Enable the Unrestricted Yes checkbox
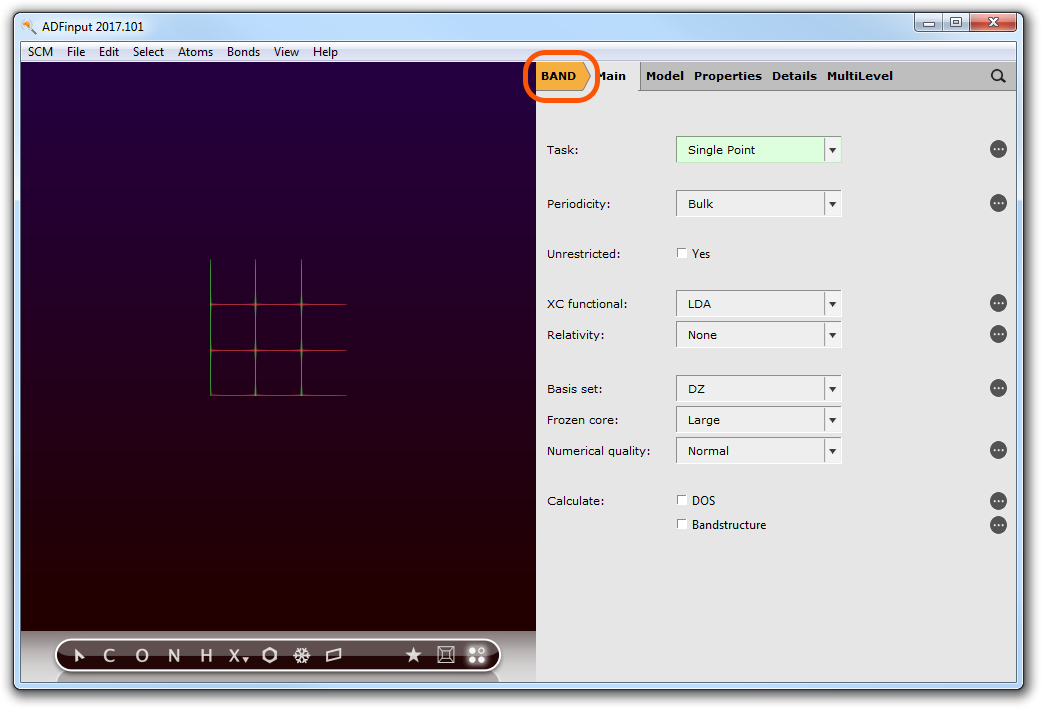1042x709 pixels. pyautogui.click(x=682, y=254)
